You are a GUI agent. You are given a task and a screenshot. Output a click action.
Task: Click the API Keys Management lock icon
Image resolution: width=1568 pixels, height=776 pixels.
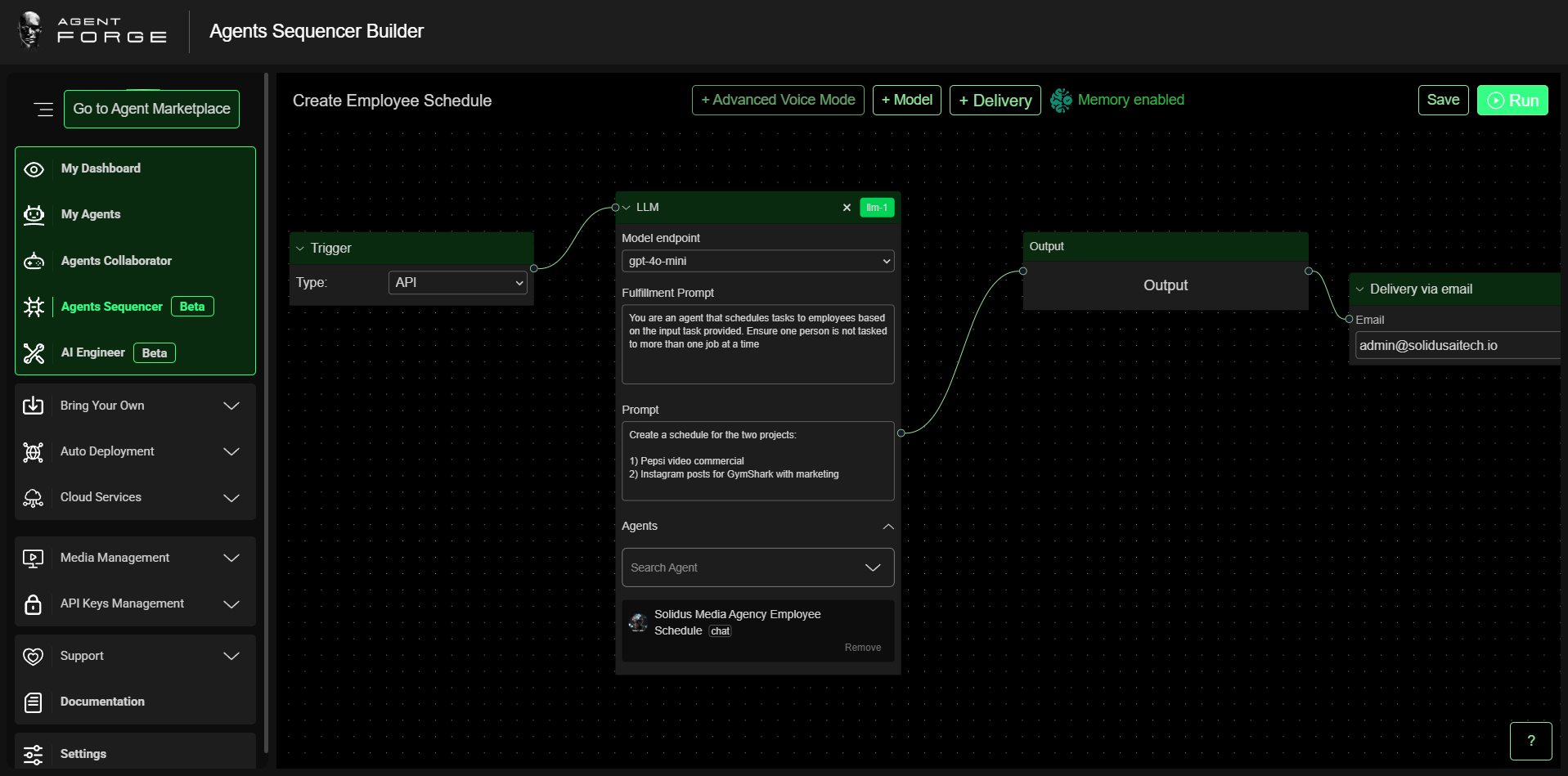(33, 604)
